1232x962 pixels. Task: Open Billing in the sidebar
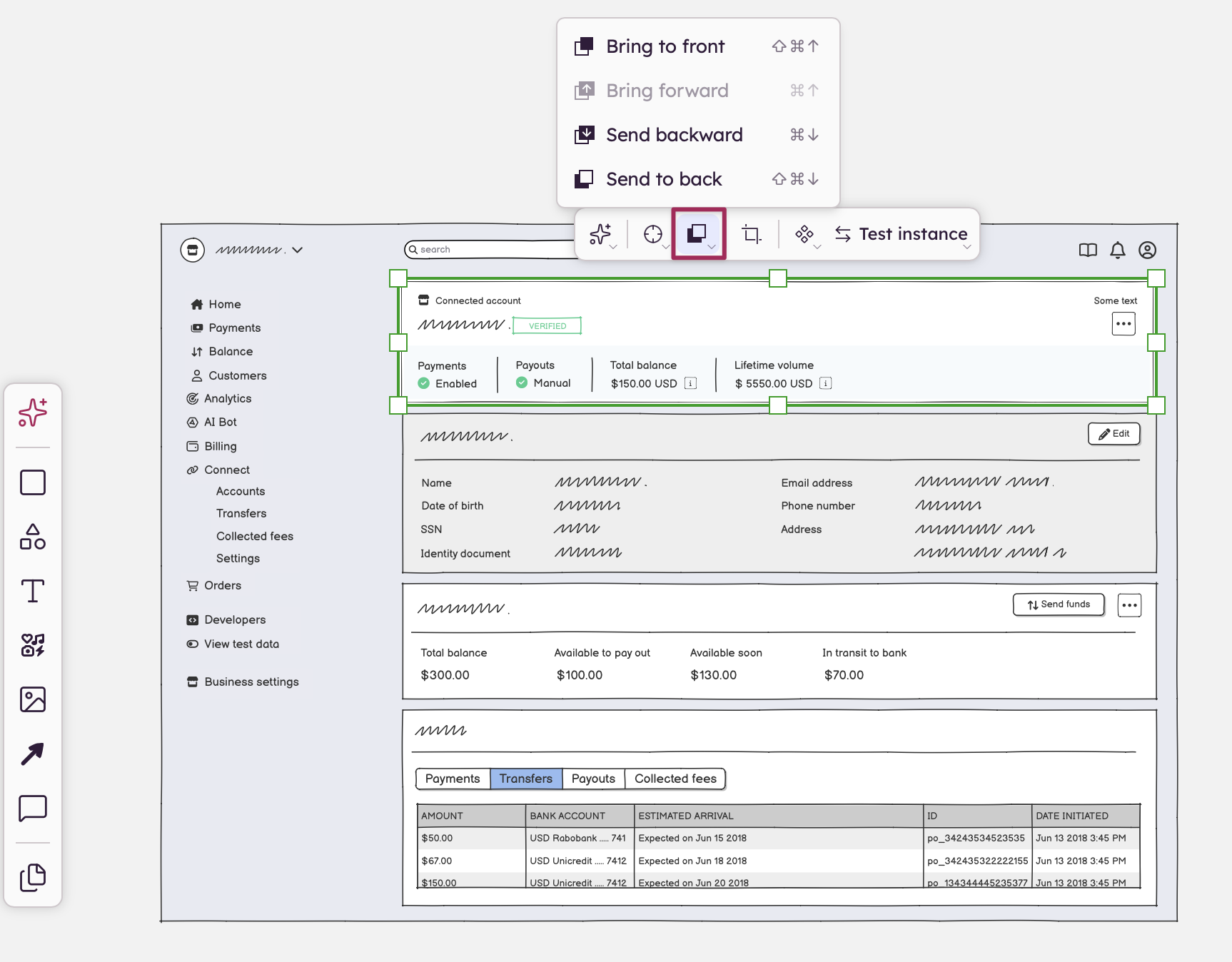click(211, 446)
